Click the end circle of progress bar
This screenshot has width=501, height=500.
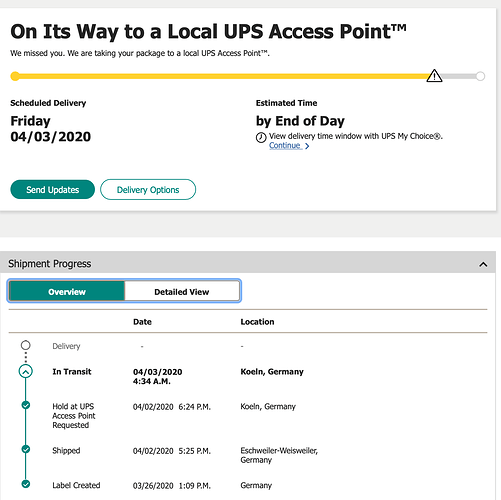tap(480, 76)
